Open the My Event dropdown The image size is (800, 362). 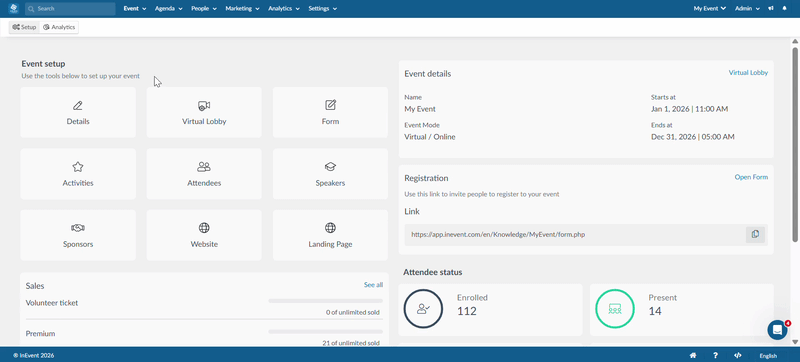(710, 9)
